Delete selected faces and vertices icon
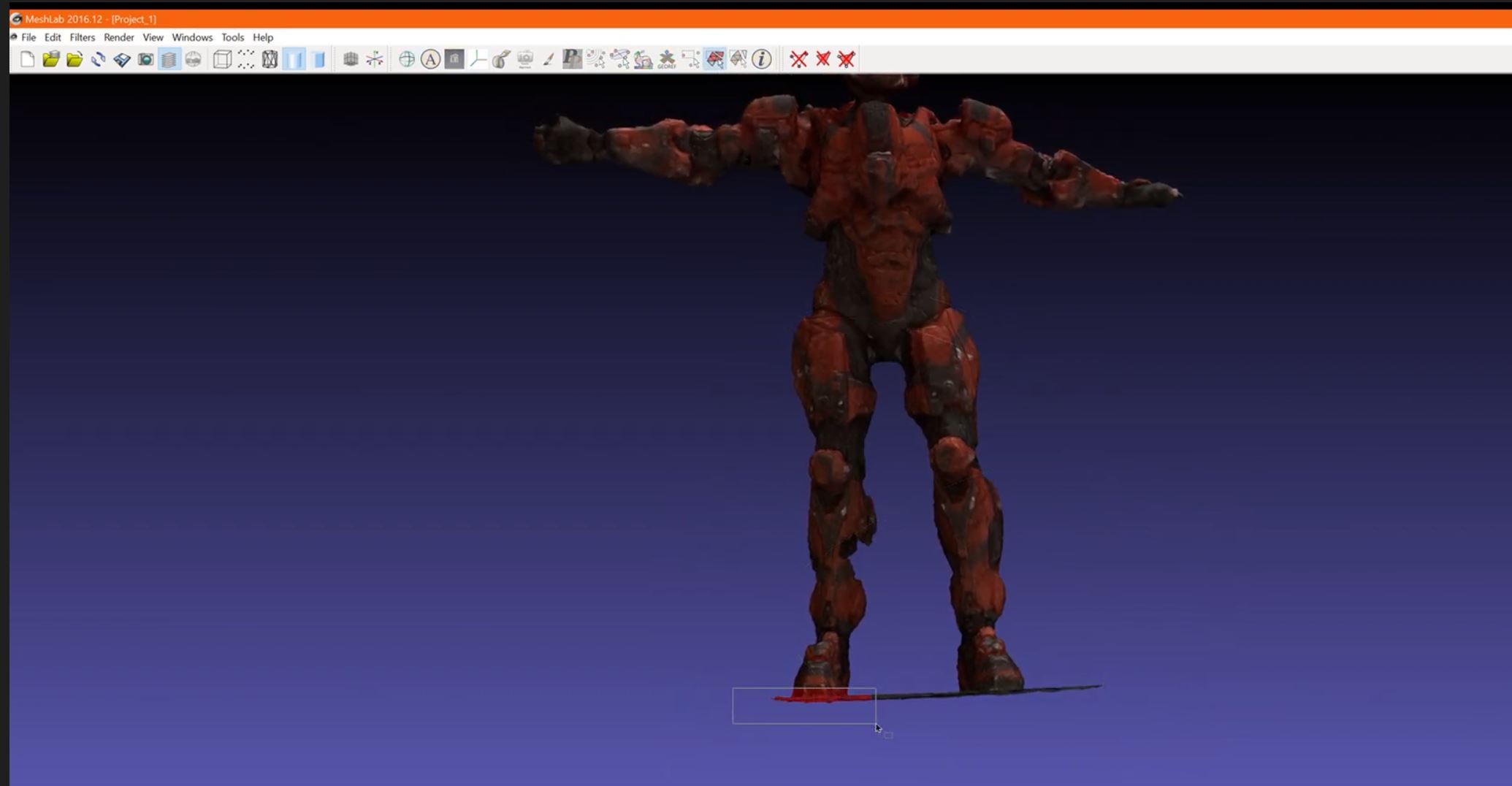The width and height of the screenshot is (1512, 786). coord(847,59)
